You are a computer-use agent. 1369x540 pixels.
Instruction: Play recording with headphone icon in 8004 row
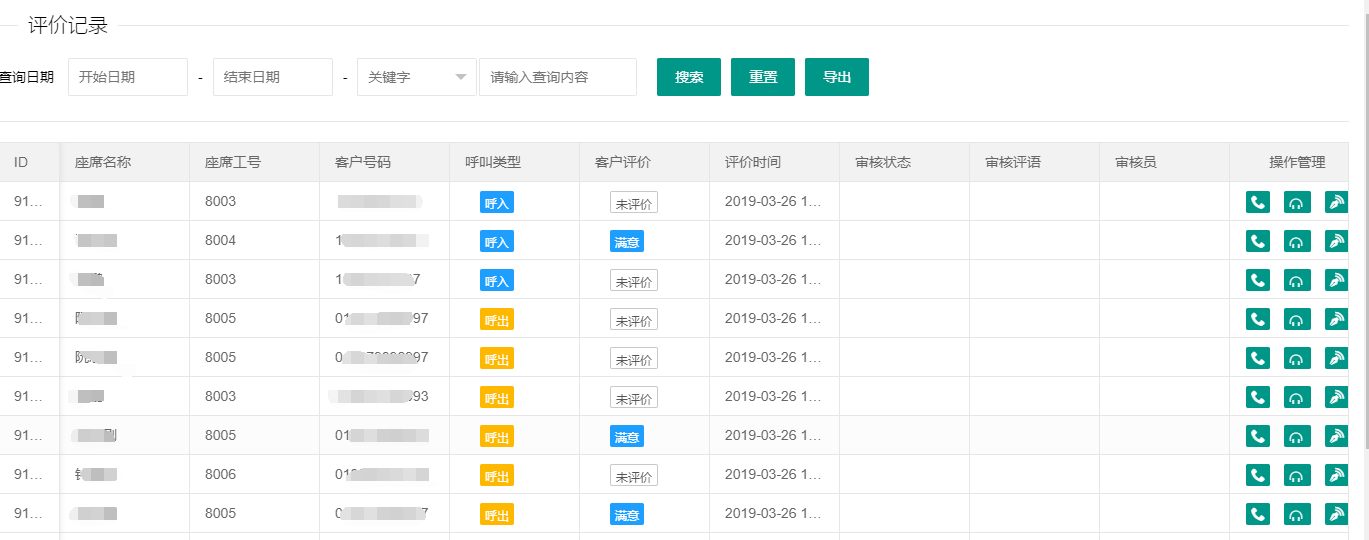pyautogui.click(x=1296, y=241)
